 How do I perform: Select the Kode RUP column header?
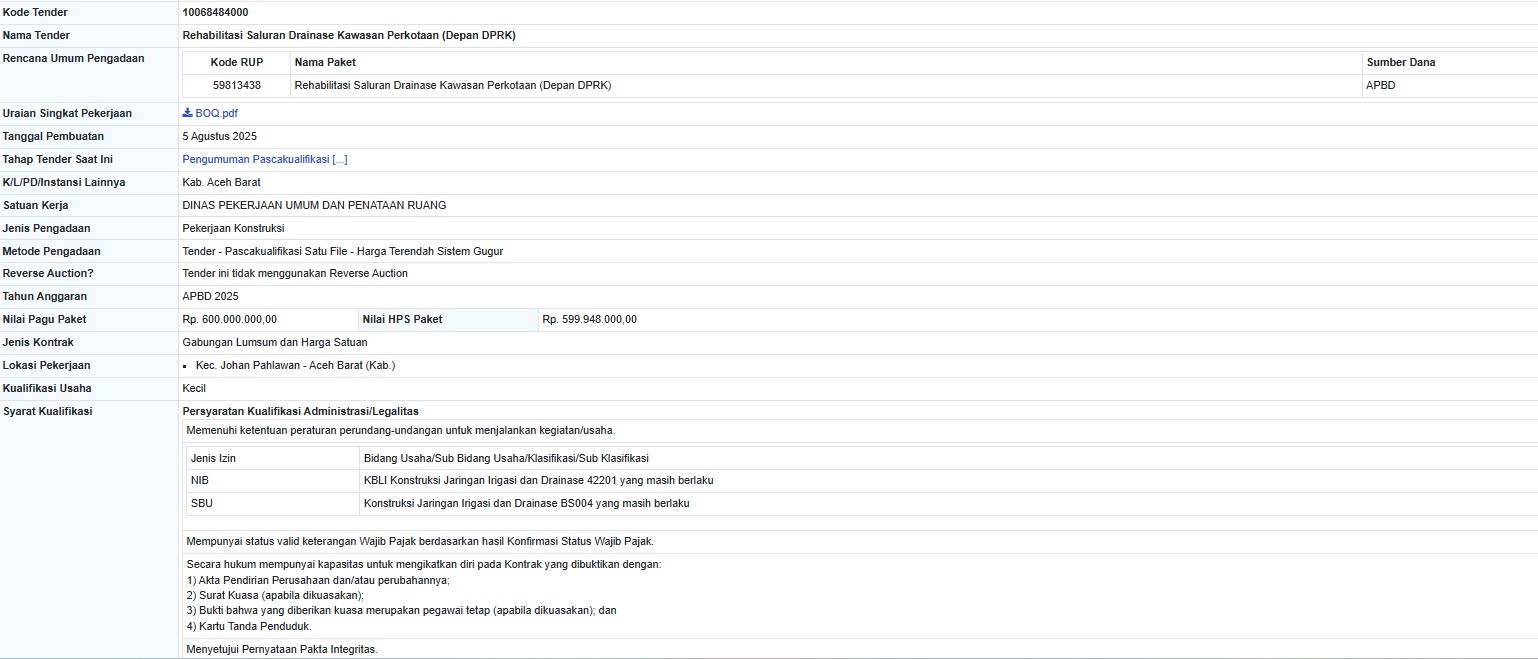(237, 63)
